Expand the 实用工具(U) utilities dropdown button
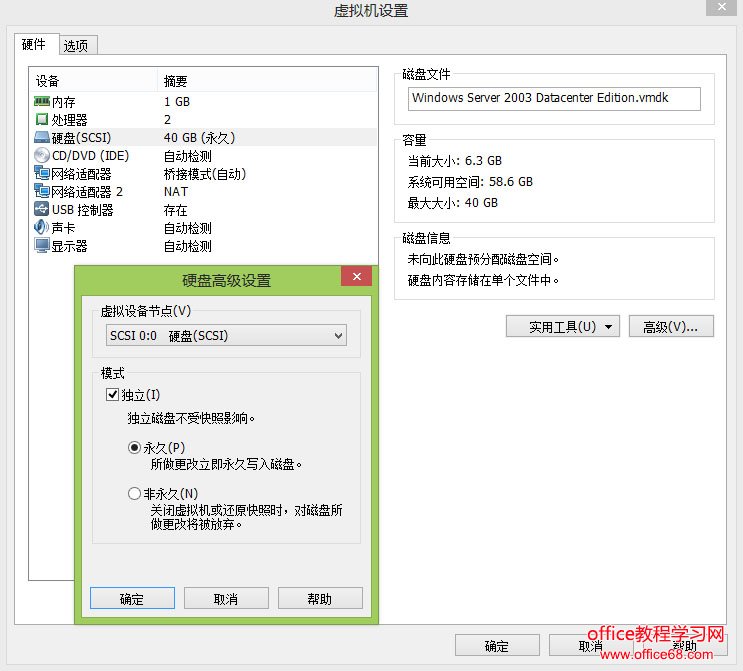743x671 pixels. (x=562, y=326)
